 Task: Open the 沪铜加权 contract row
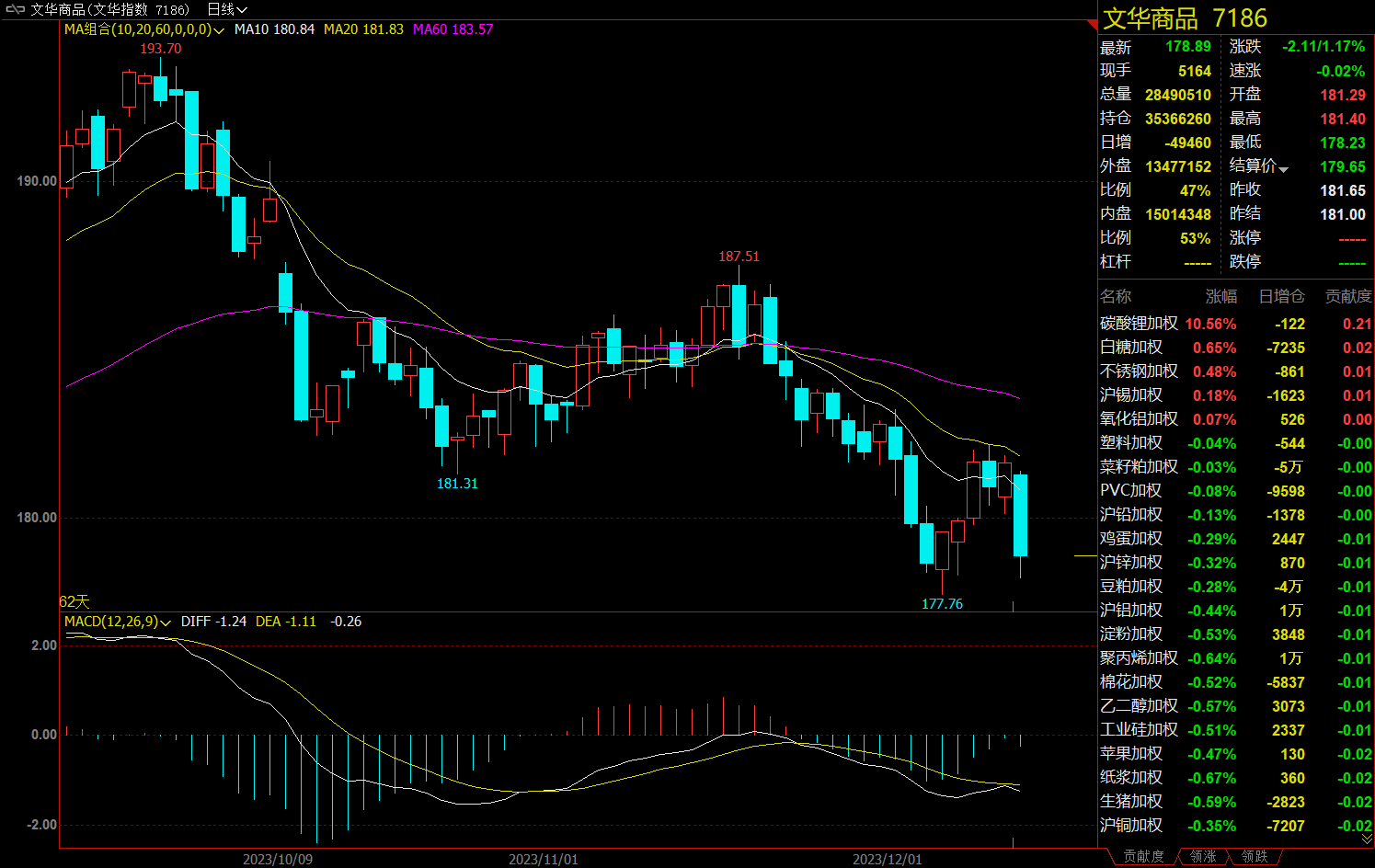pyautogui.click(x=1131, y=826)
